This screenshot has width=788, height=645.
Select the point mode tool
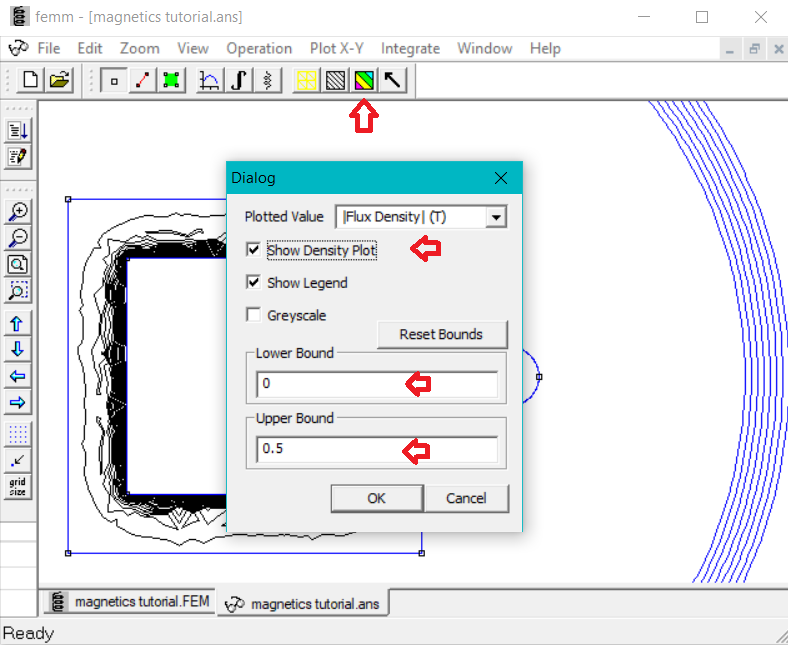point(114,81)
